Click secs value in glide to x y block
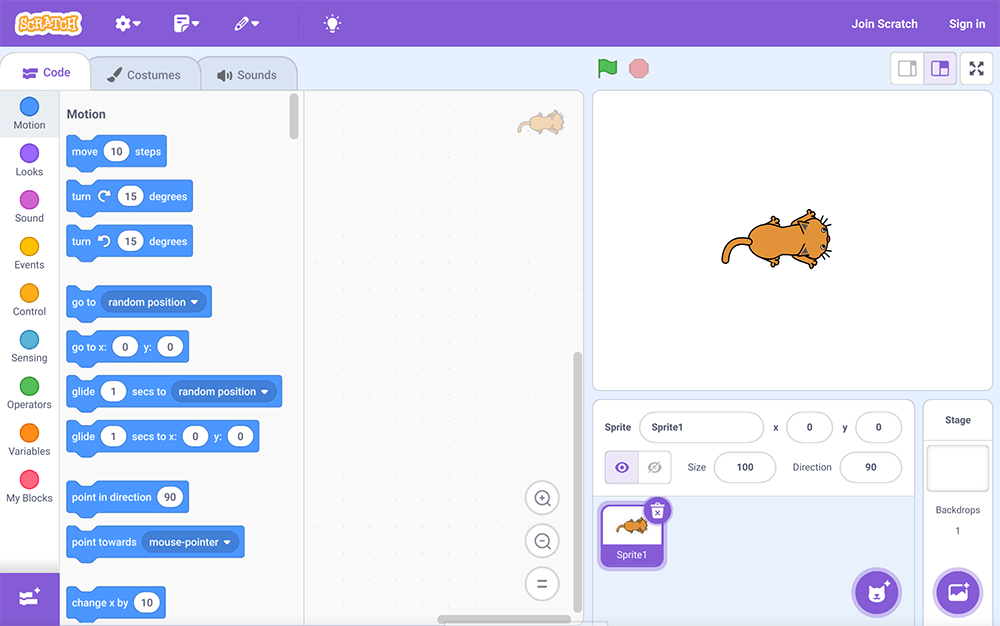This screenshot has width=1000, height=626. coord(113,437)
